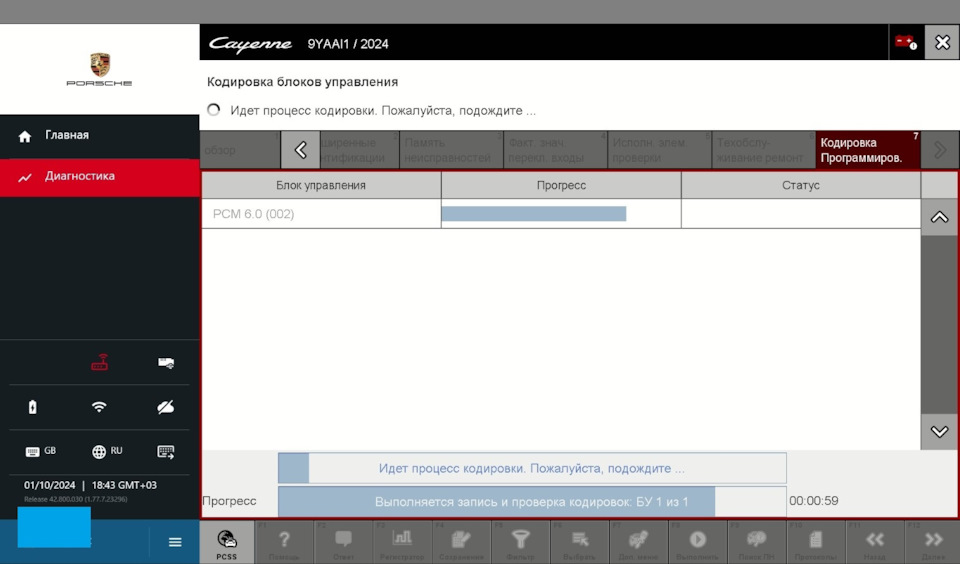
Task: Click the Ответ (F2) speech bubble
Action: click(343, 543)
